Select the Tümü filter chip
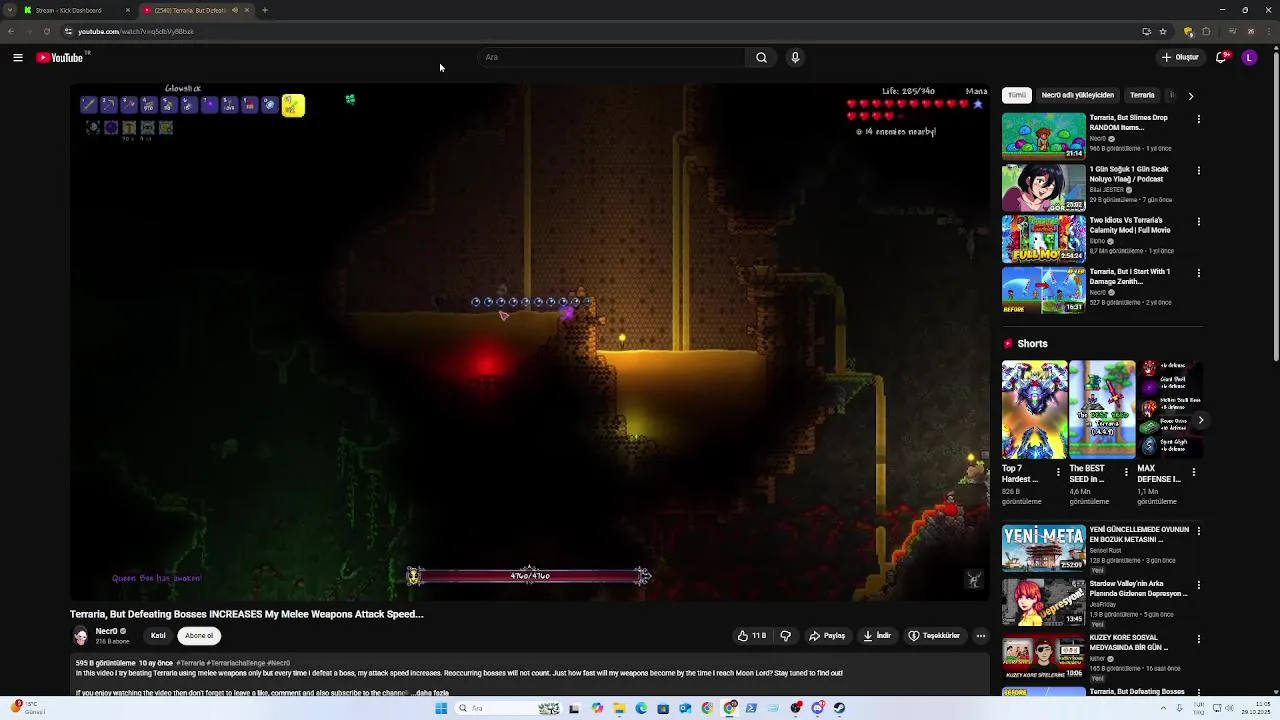The height and width of the screenshot is (720, 1280). [1017, 96]
